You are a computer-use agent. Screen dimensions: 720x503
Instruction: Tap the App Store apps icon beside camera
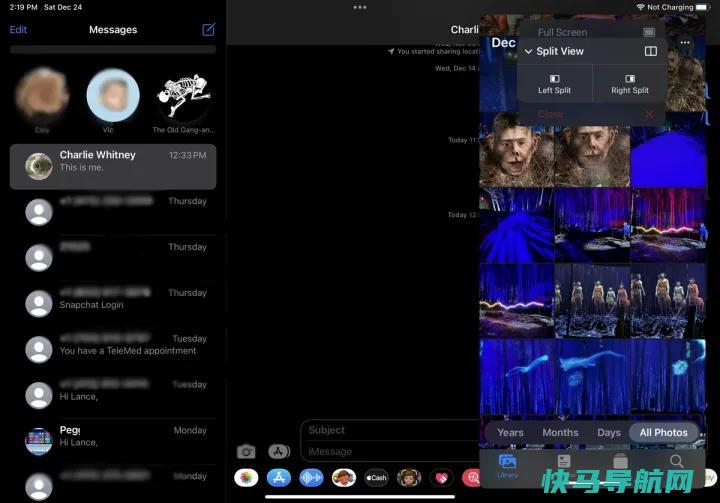pyautogui.click(x=279, y=452)
